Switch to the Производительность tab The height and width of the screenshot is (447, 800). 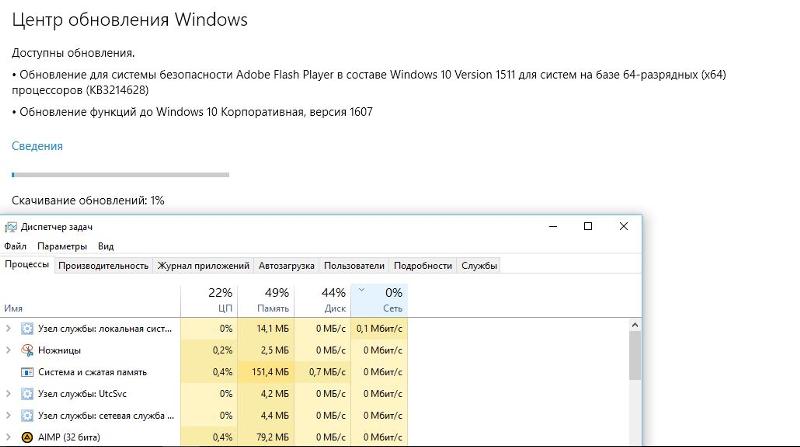(x=103, y=266)
